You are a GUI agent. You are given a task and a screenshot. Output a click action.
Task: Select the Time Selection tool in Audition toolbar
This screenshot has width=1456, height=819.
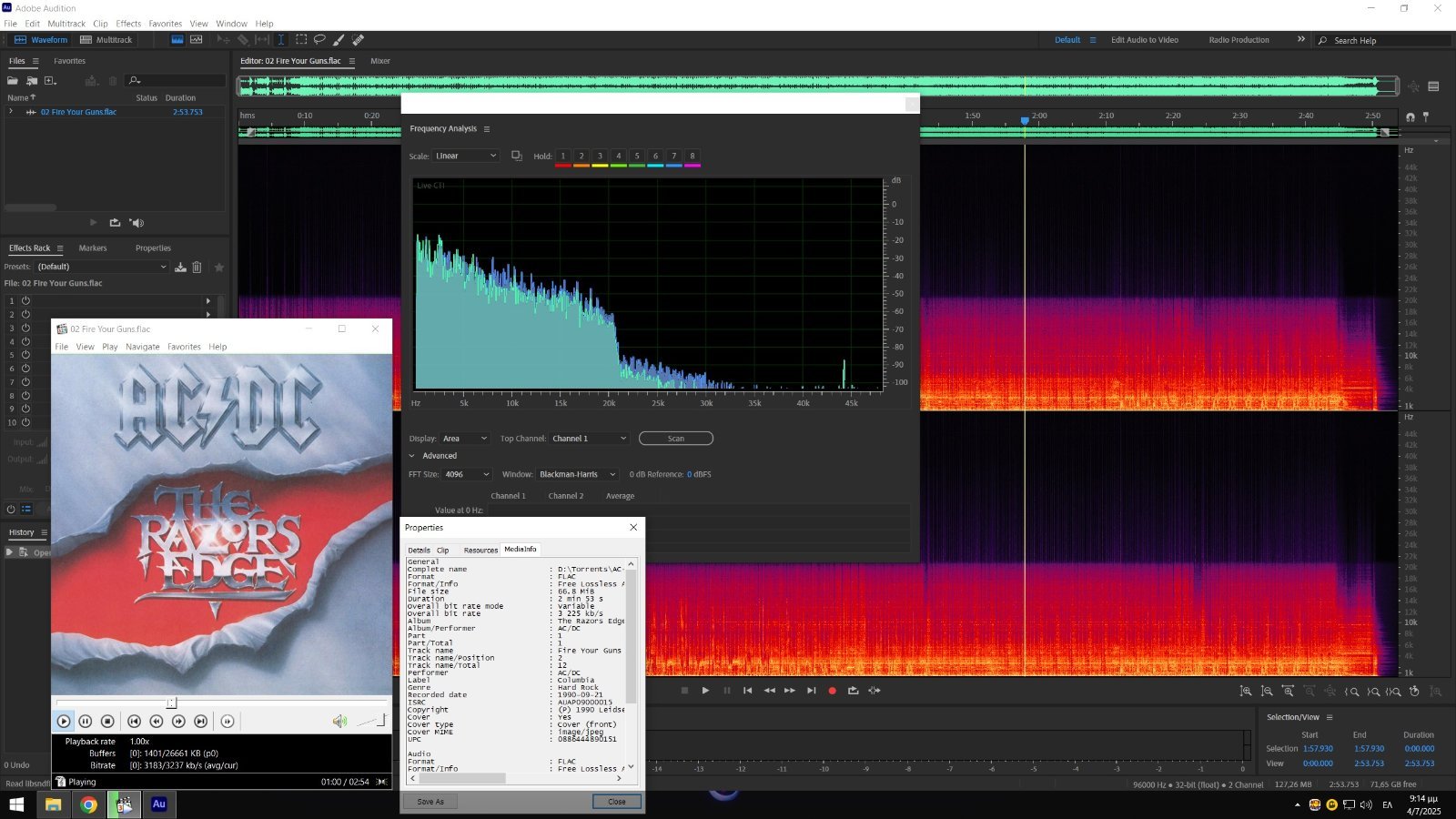[x=280, y=40]
